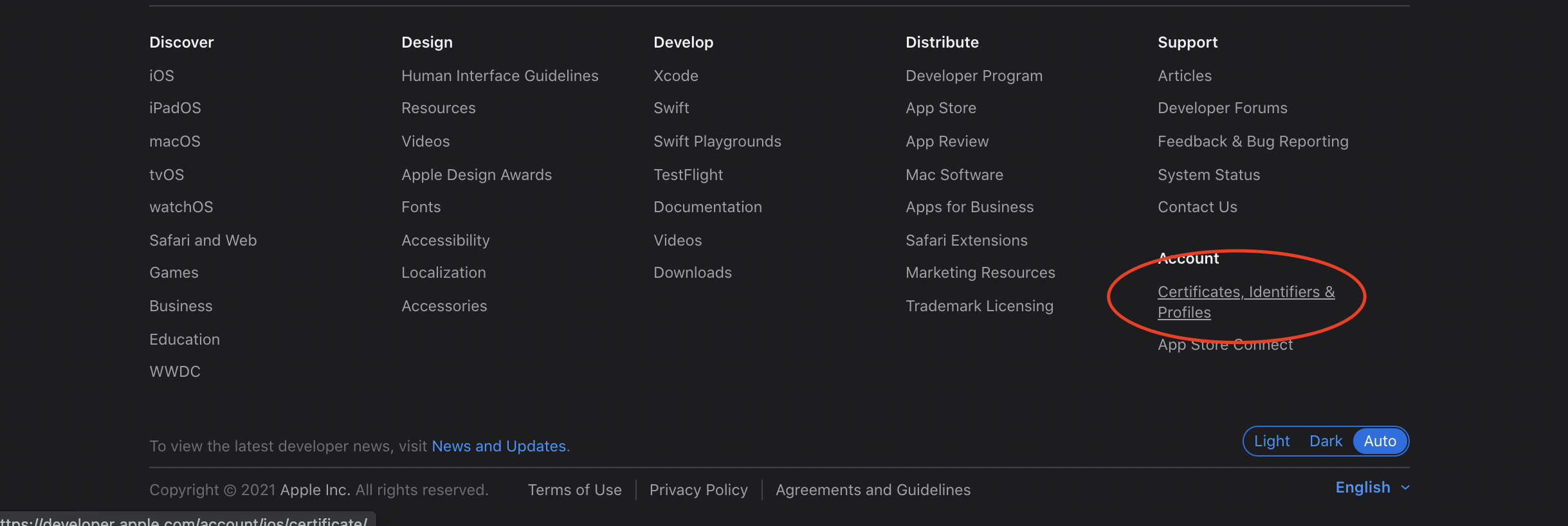
Task: Open Marketing Resources
Action: 980,273
